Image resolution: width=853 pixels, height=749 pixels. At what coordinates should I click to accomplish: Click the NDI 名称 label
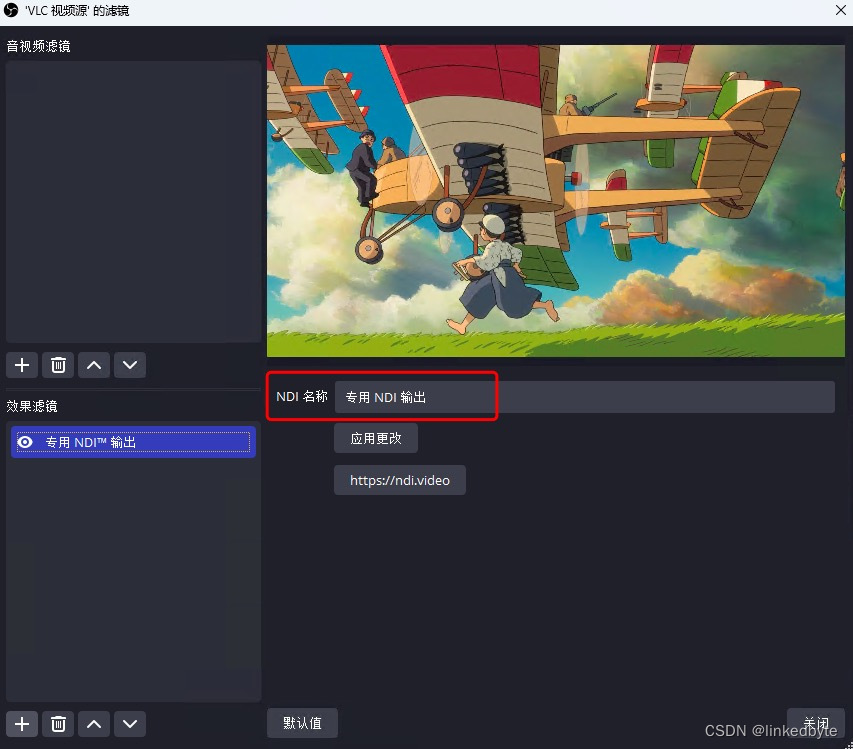[302, 397]
